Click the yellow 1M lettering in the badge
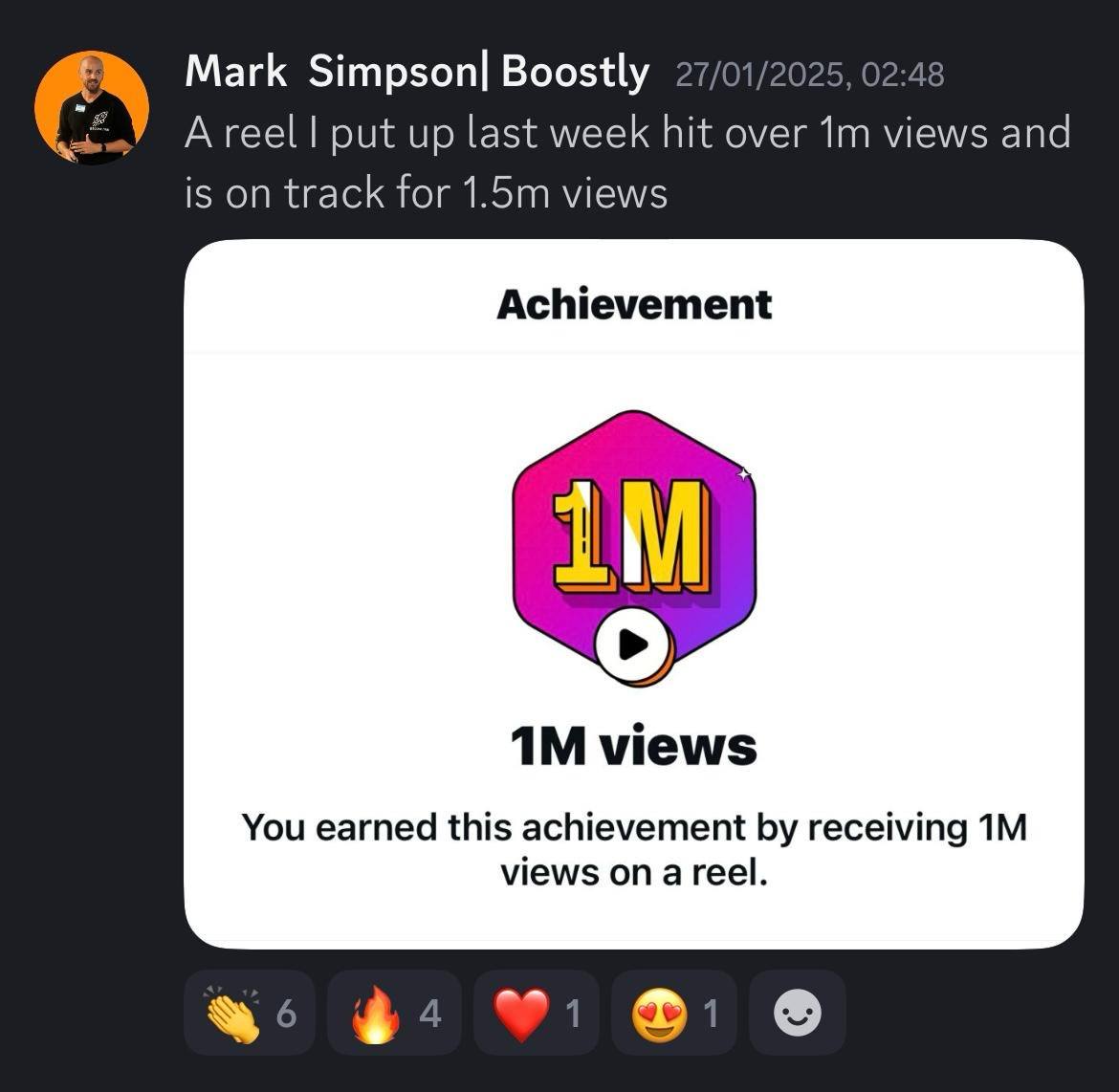The width and height of the screenshot is (1119, 1092). 631,535
